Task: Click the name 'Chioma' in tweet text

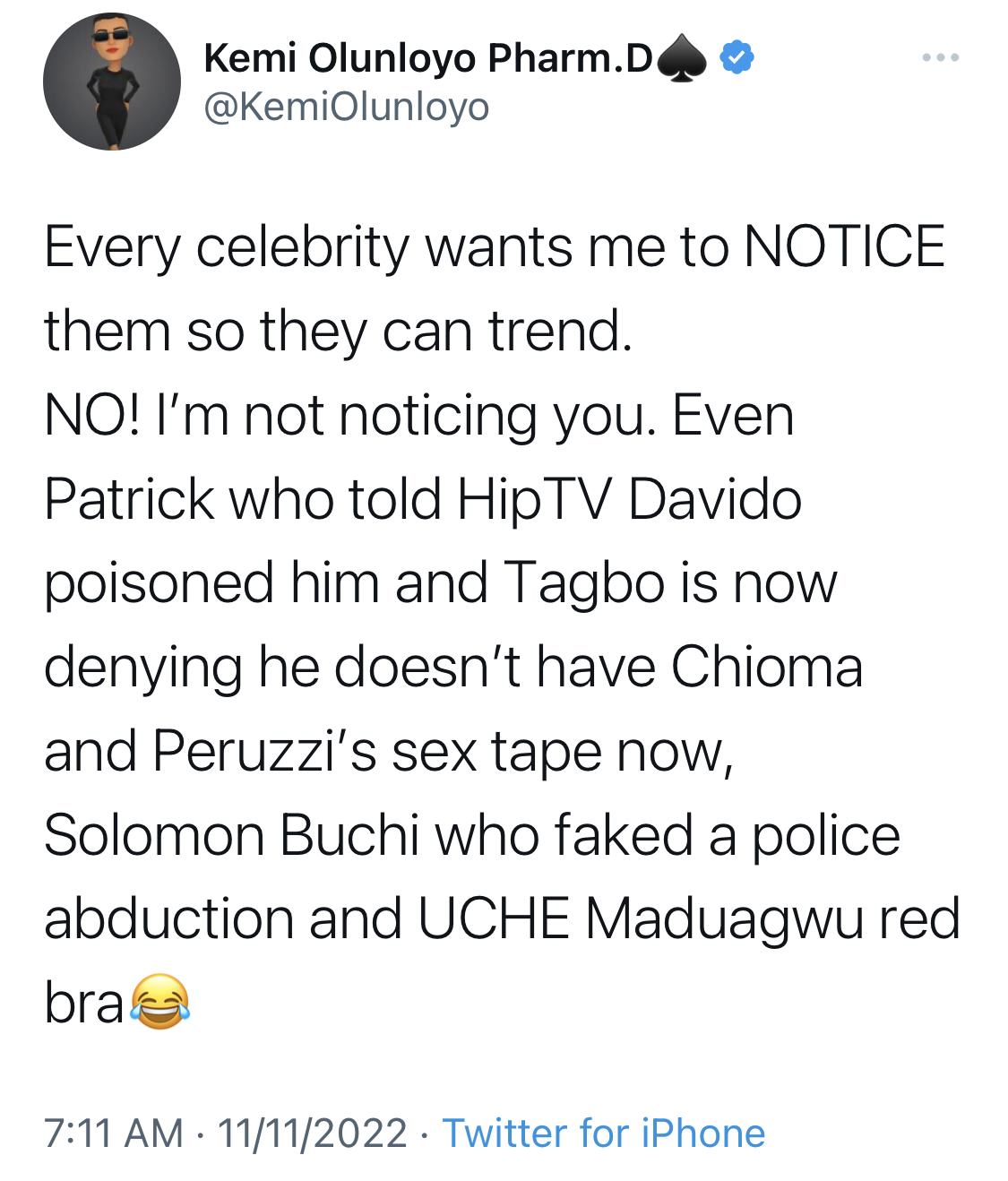Action: point(767,667)
